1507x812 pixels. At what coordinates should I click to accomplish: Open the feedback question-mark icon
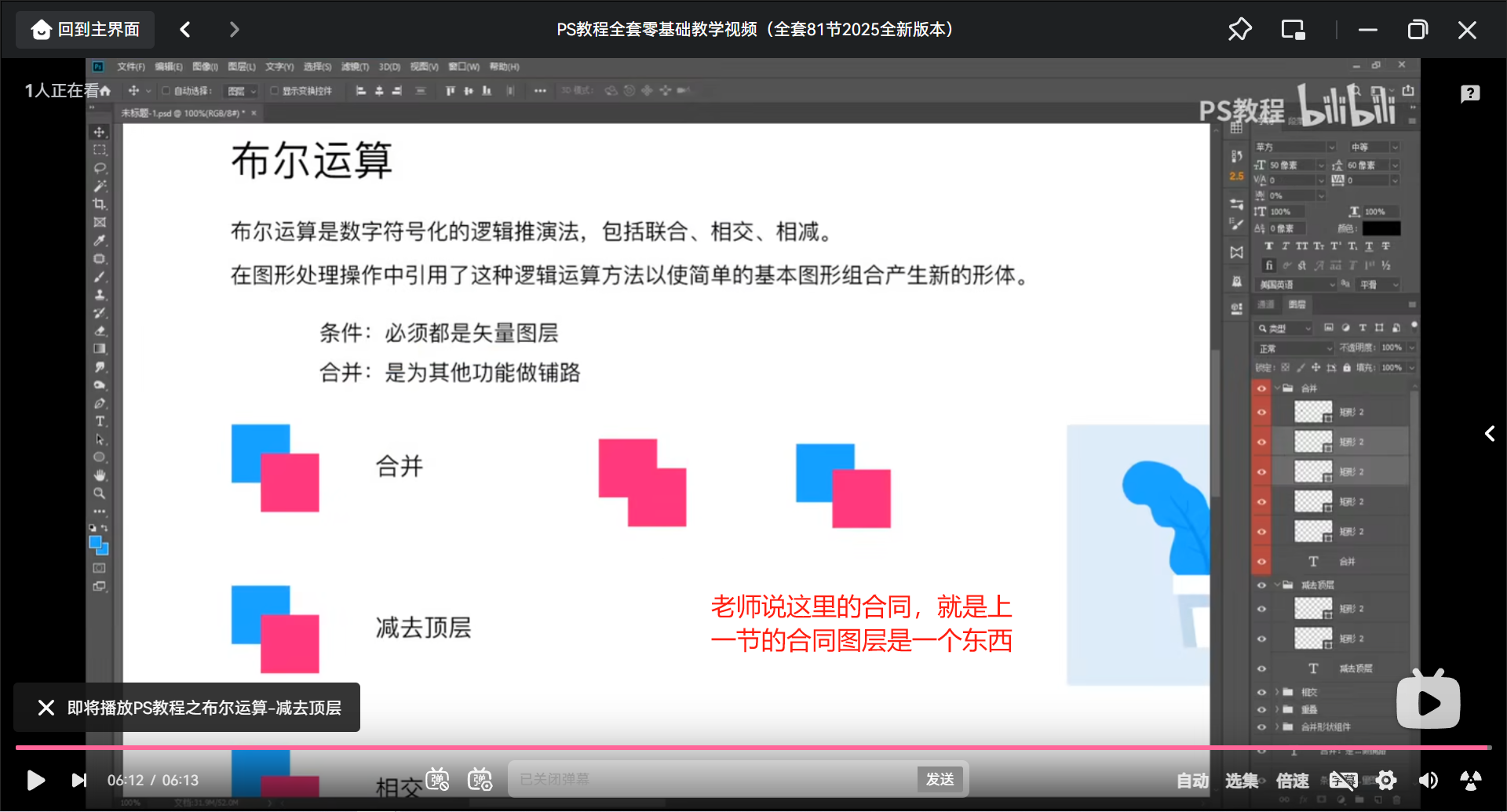point(1470,94)
